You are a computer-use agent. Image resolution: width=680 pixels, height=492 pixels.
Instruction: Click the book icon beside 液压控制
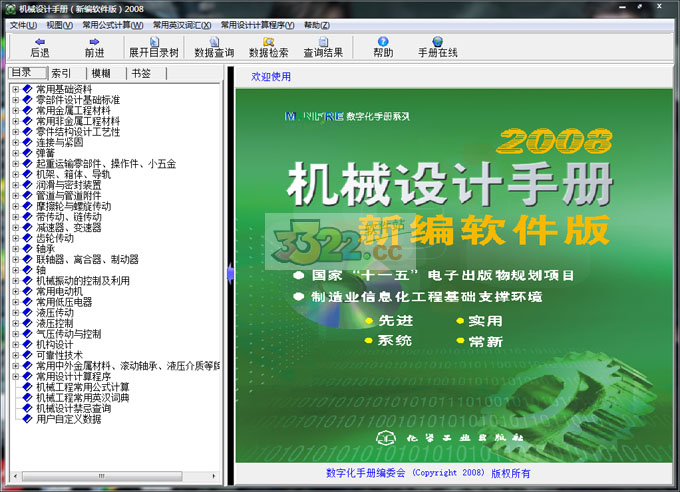point(27,323)
